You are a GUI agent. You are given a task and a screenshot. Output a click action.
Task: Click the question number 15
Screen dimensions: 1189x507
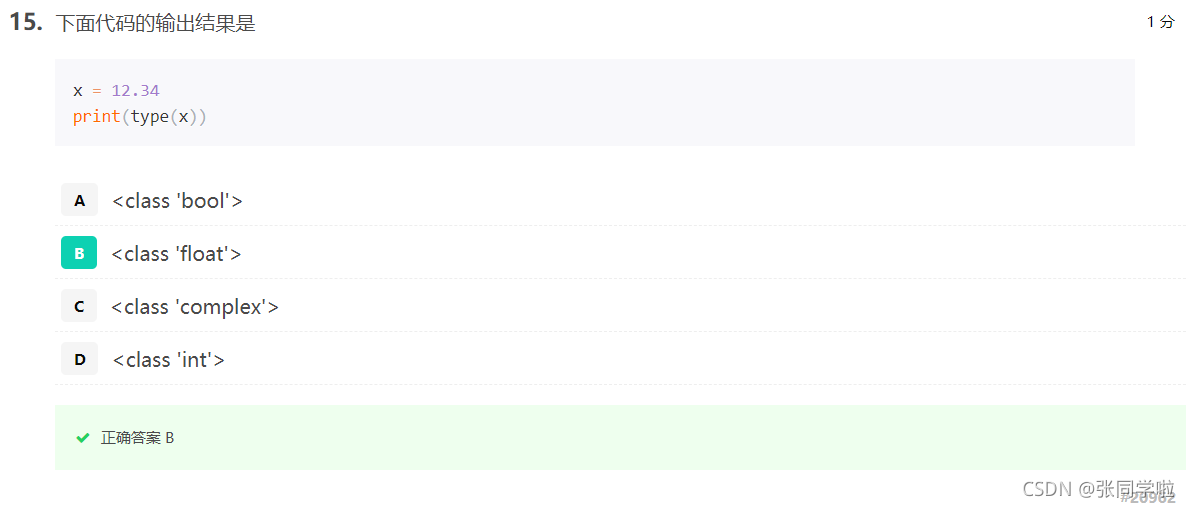point(26,23)
